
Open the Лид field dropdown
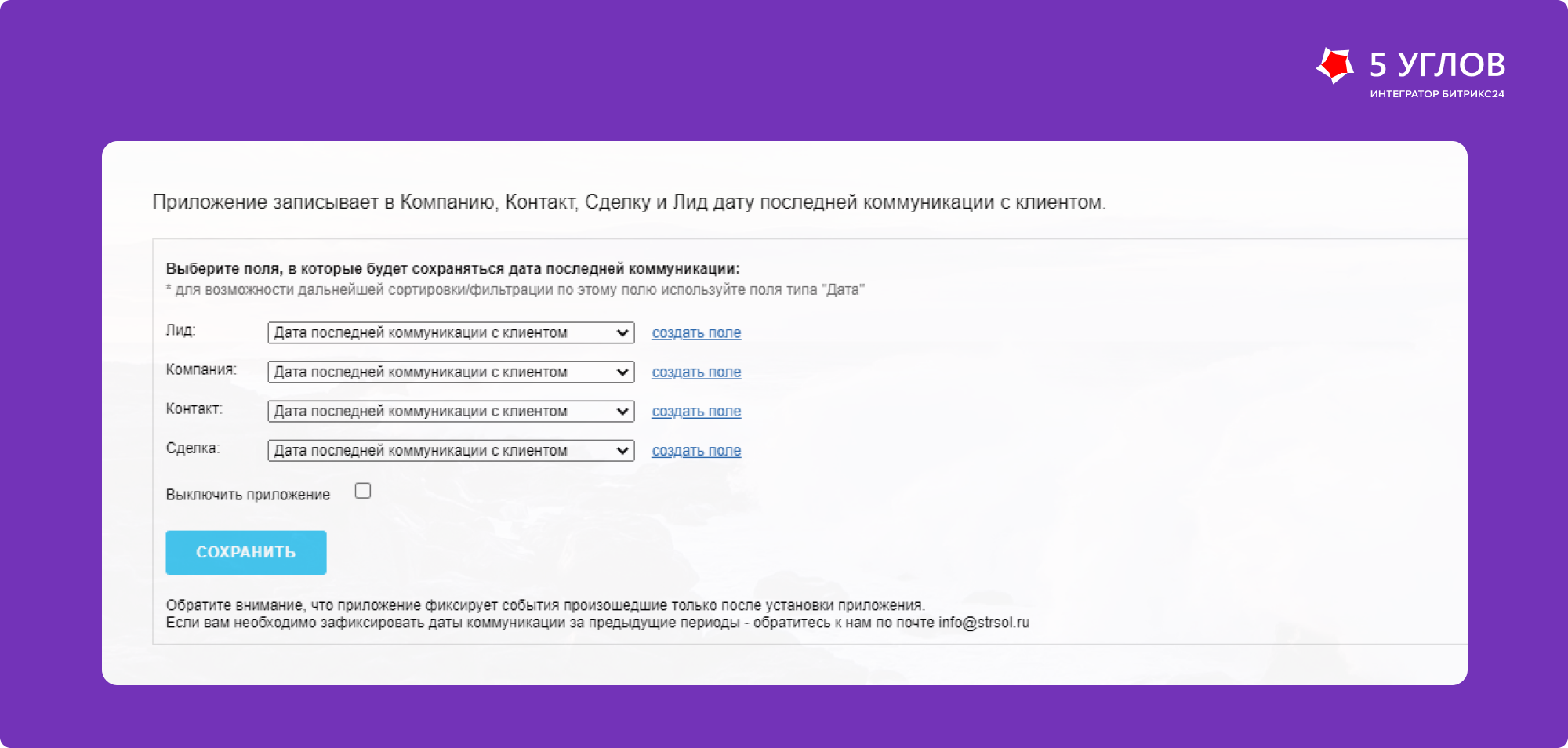tap(451, 332)
